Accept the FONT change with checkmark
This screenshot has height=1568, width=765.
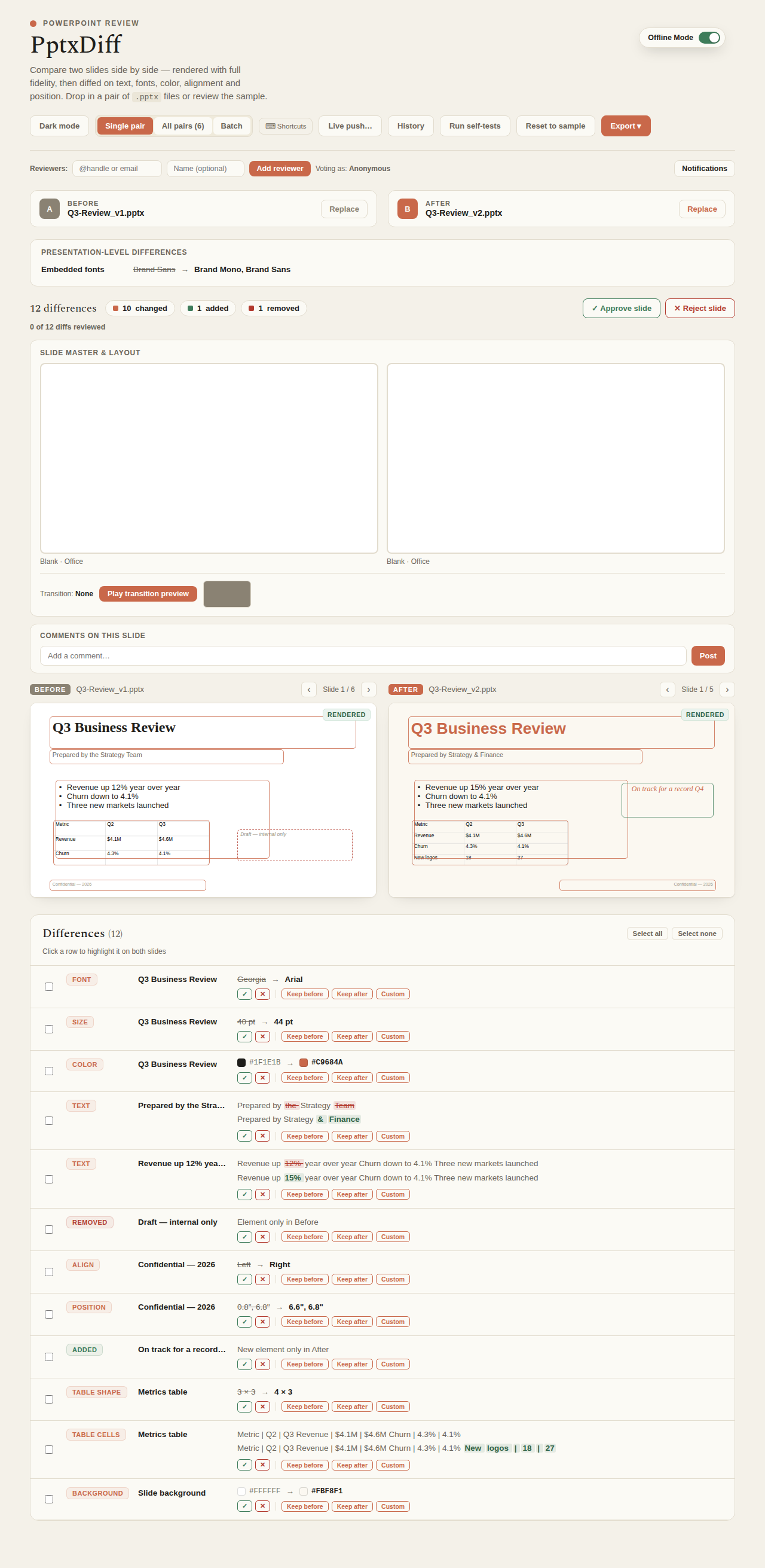click(x=244, y=994)
